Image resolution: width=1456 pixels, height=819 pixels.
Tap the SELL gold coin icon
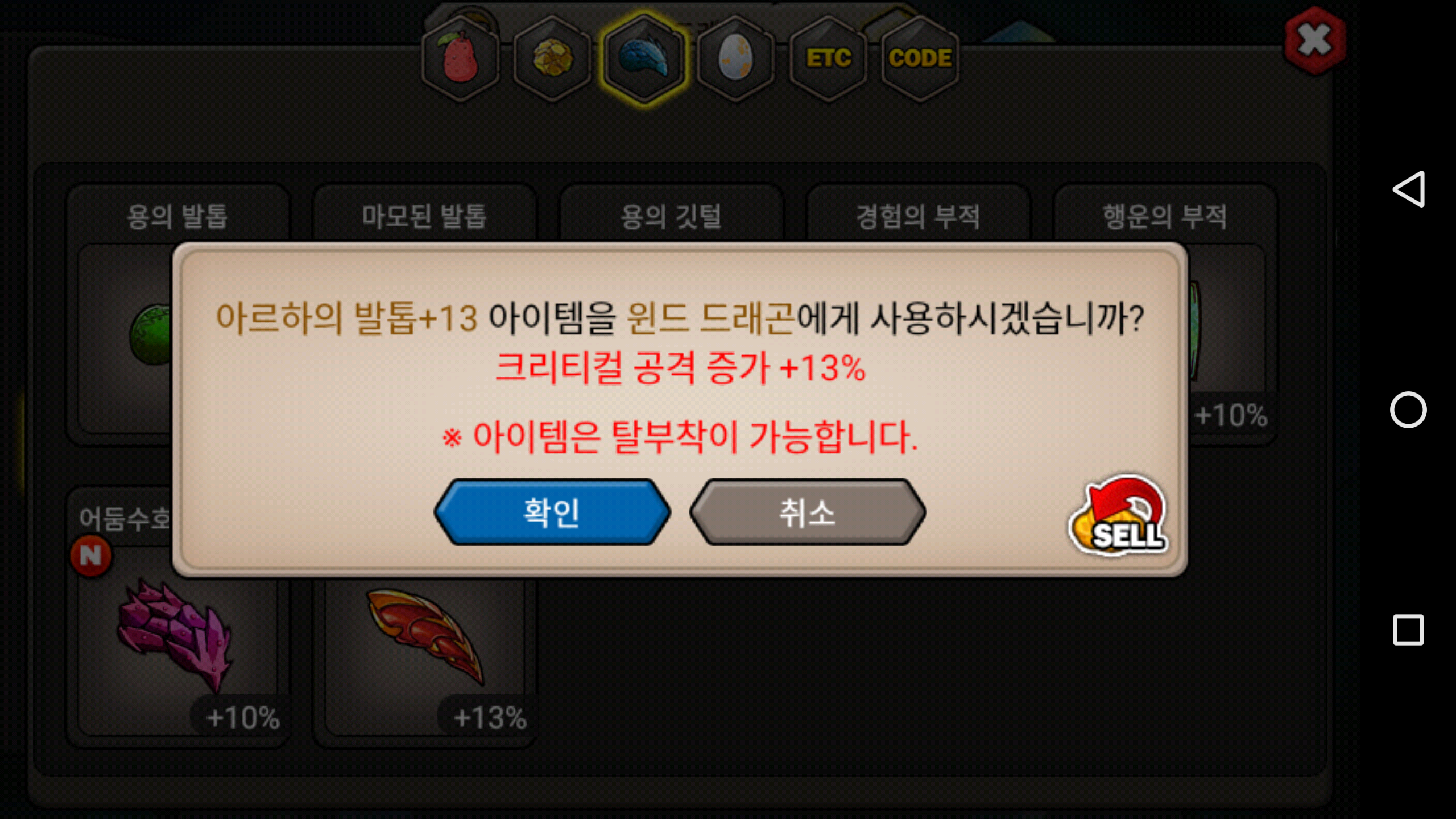[1118, 515]
